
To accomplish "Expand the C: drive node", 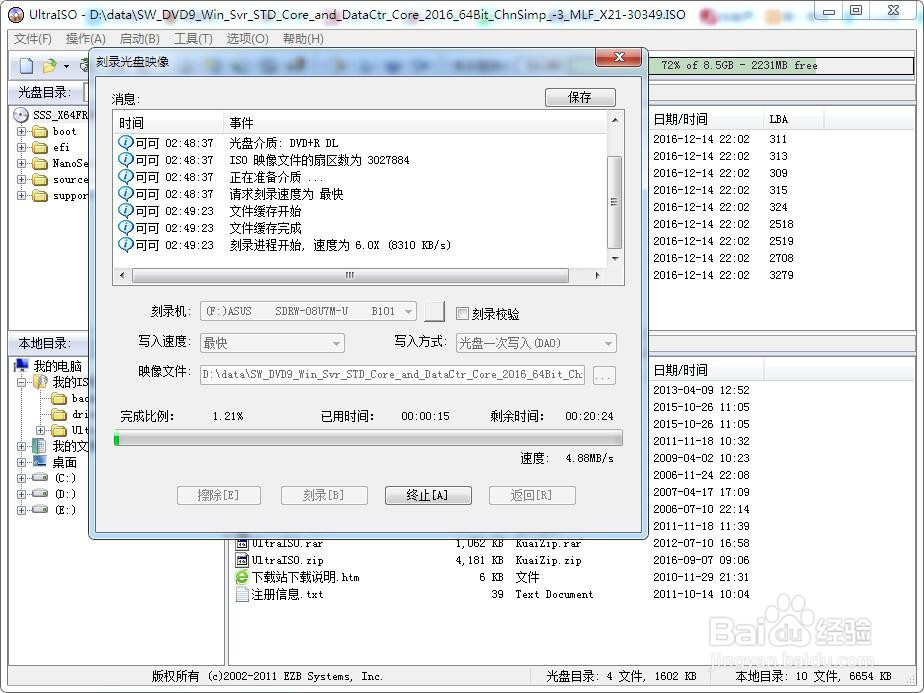I will (x=22, y=478).
